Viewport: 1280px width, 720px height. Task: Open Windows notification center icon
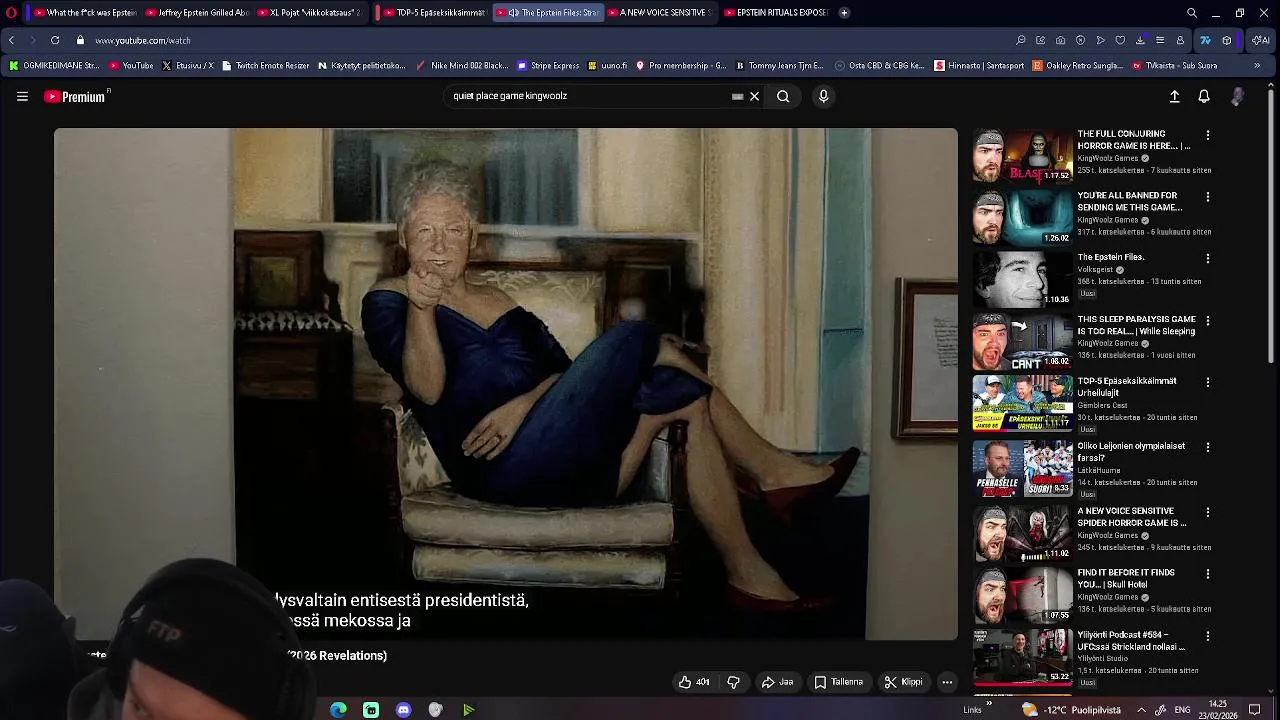[x=1255, y=710]
